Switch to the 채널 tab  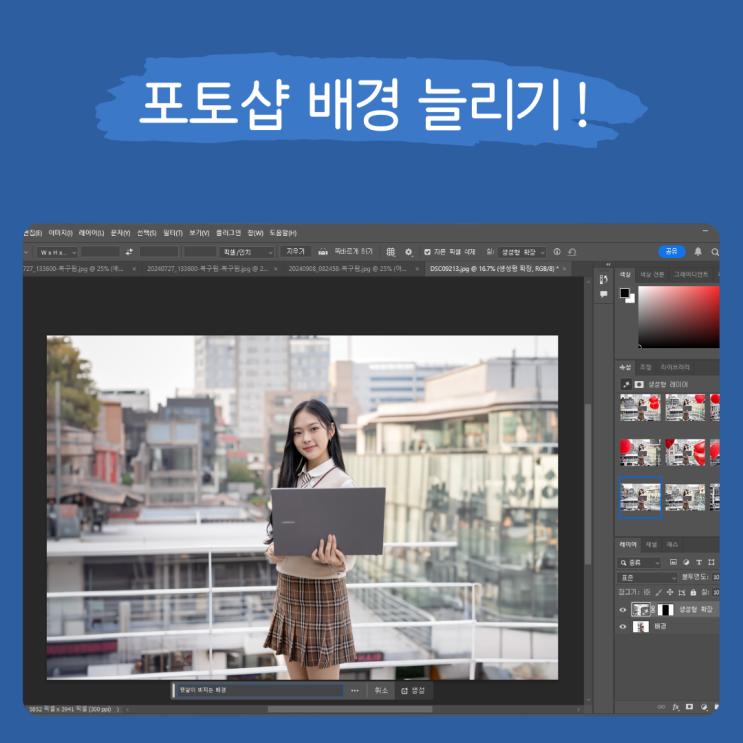[651, 545]
